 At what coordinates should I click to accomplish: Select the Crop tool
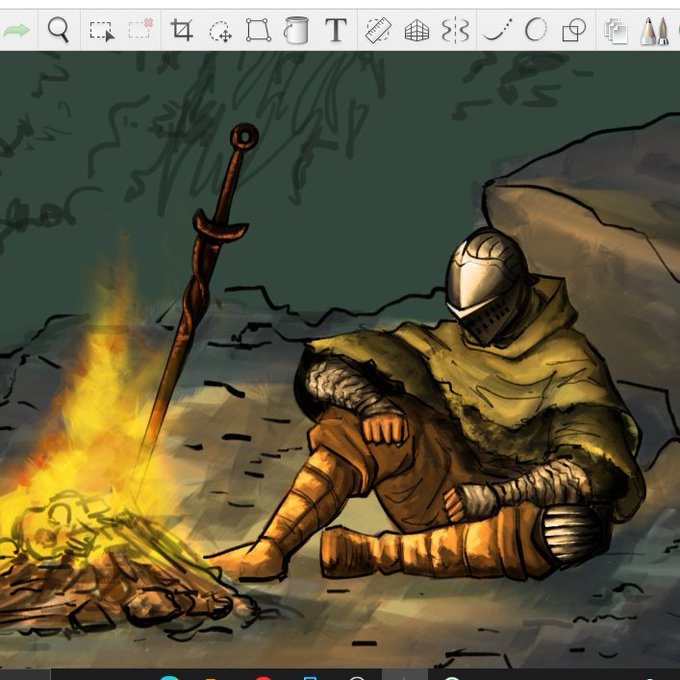click(182, 30)
